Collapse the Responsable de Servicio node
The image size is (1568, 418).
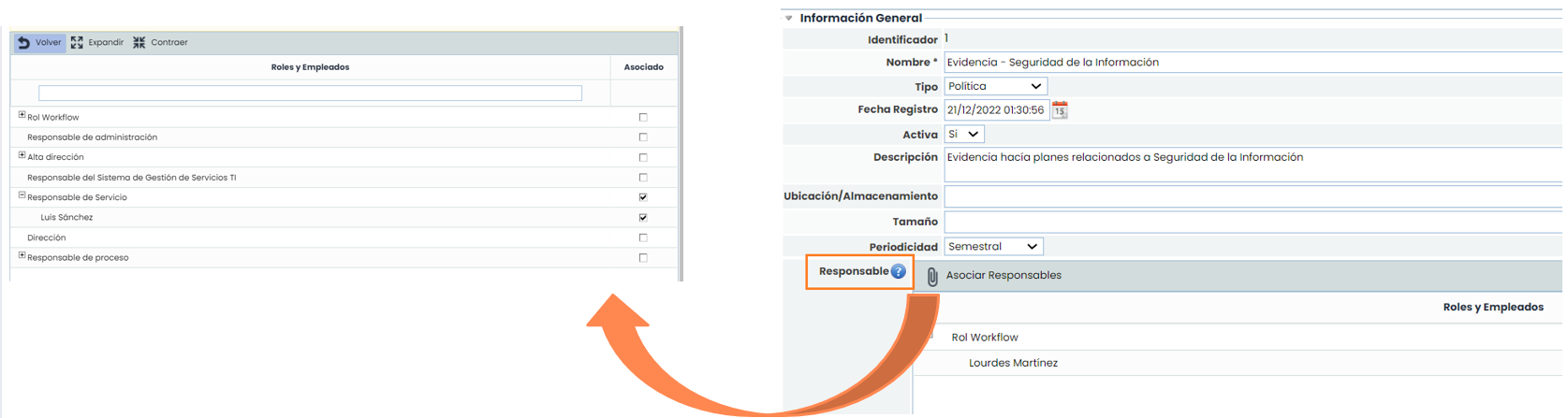[x=22, y=195]
